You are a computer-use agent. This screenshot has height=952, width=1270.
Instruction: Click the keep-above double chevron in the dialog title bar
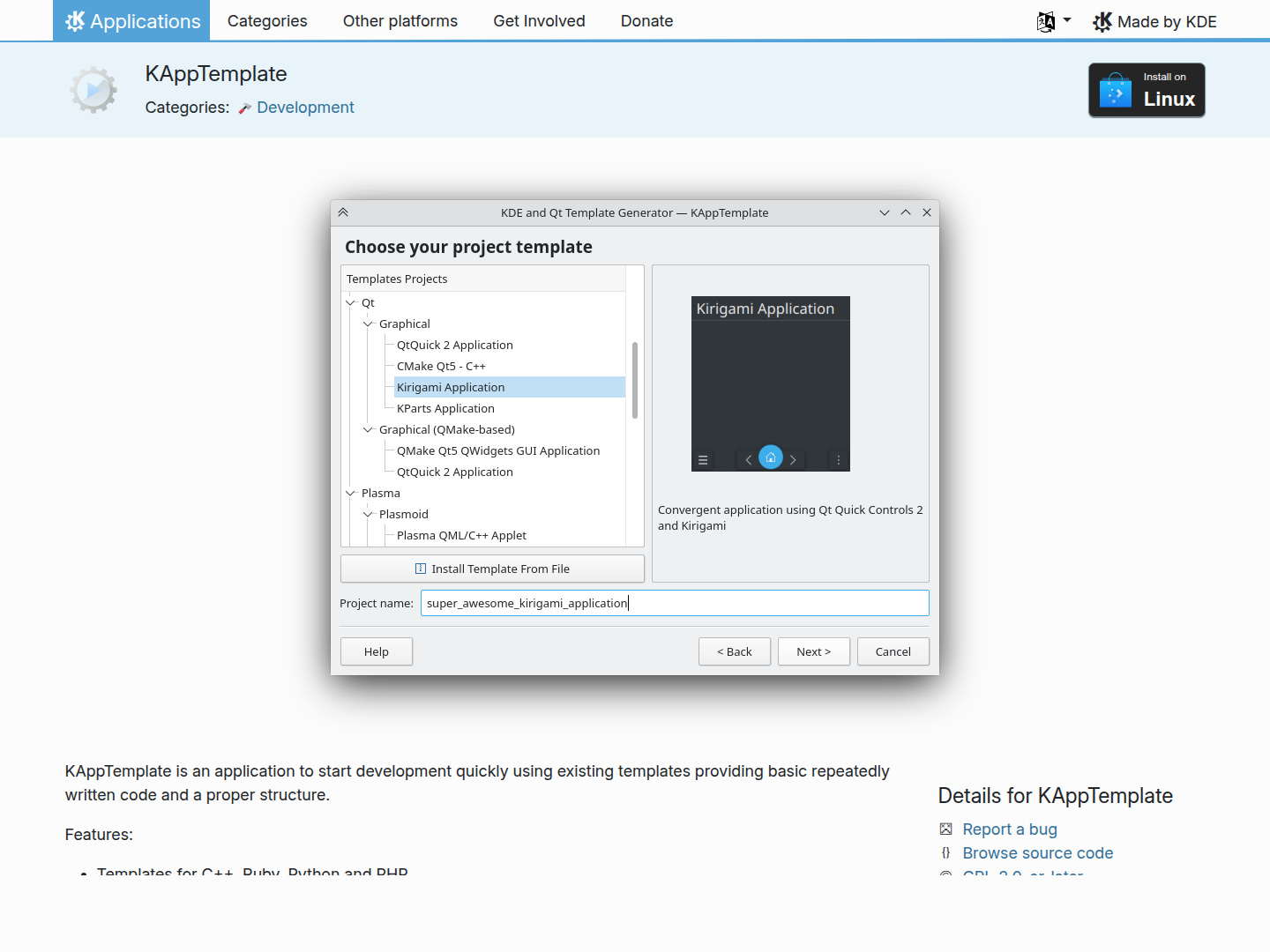point(343,212)
